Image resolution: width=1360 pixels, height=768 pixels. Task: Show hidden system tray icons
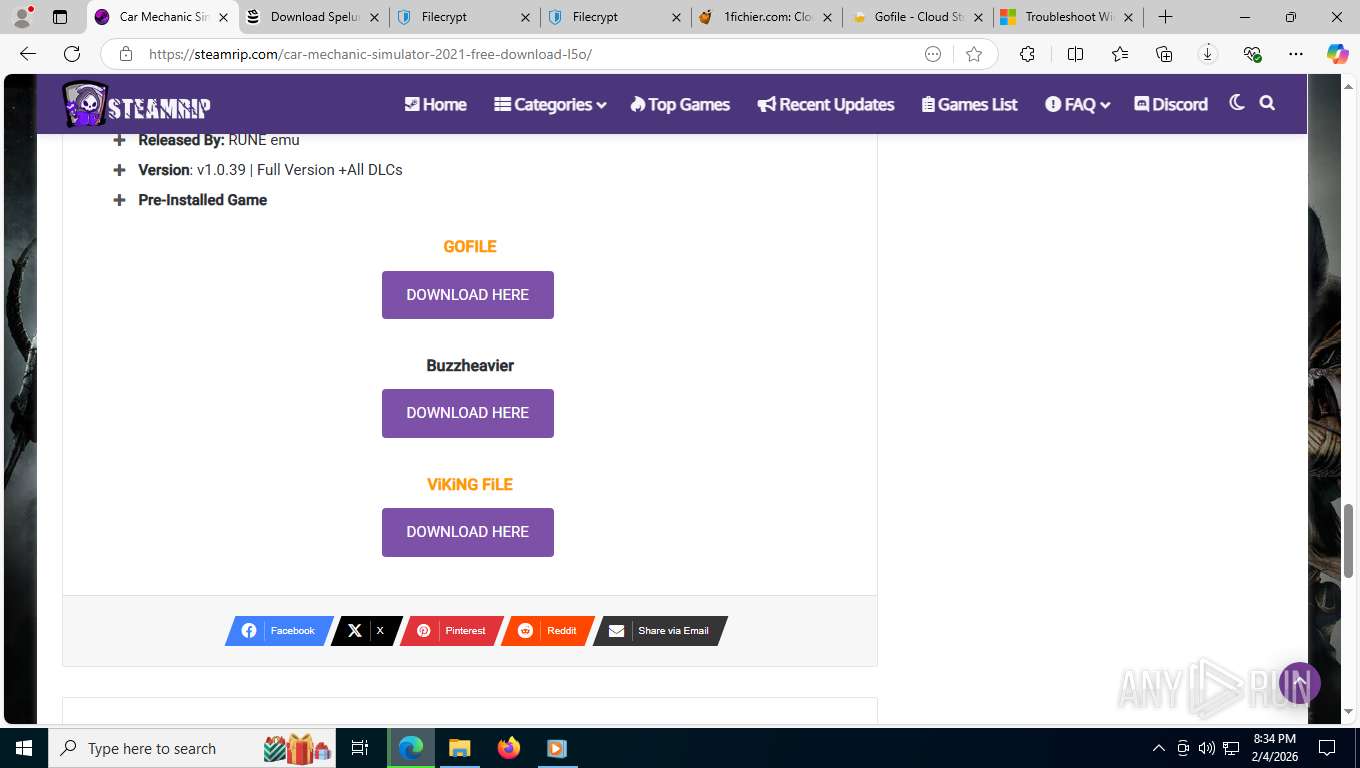(x=1159, y=748)
